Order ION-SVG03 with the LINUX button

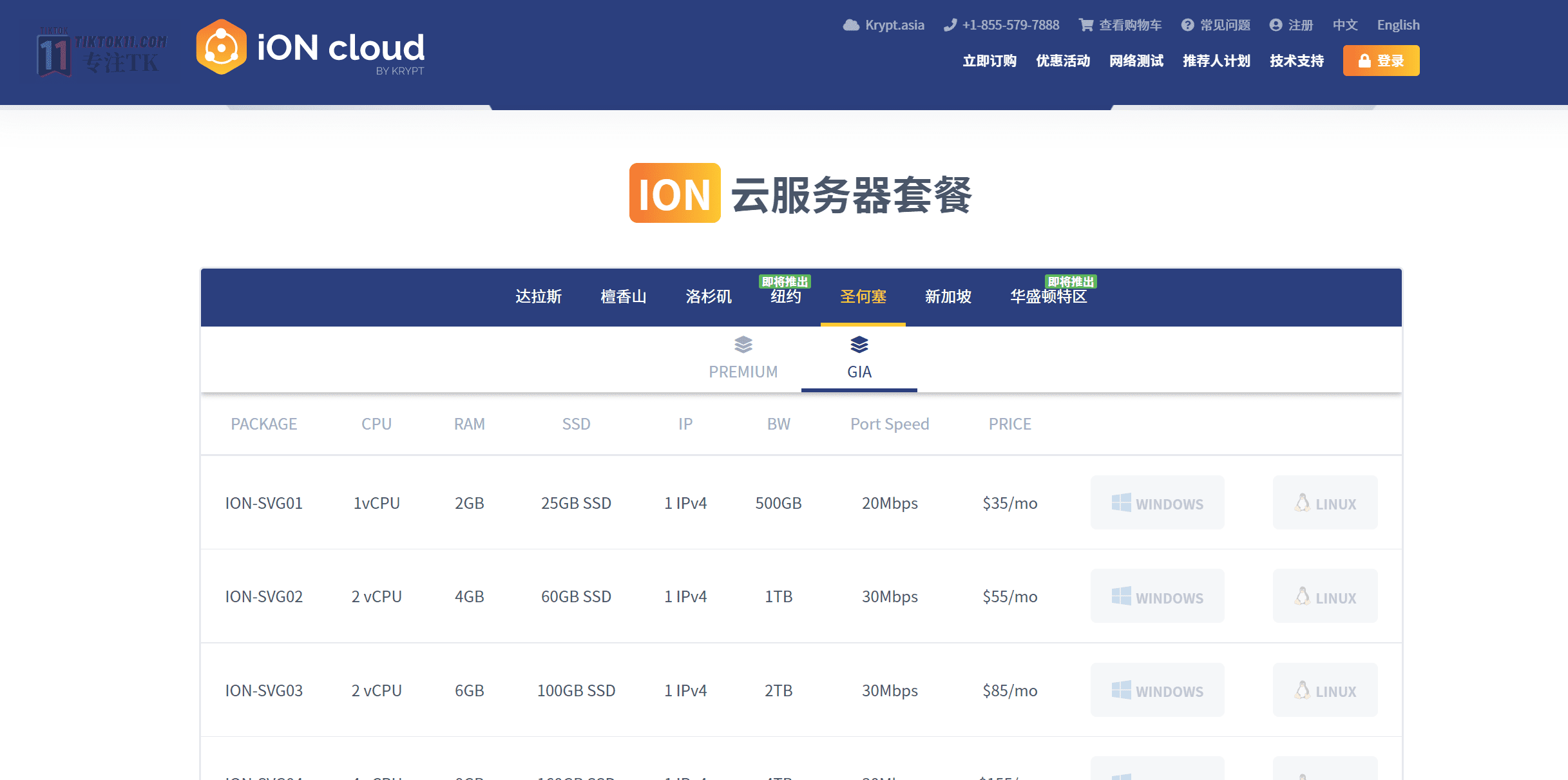click(x=1325, y=690)
